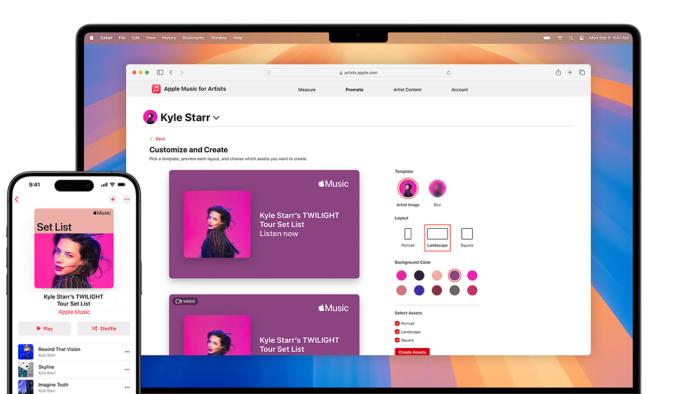Toggle the Portrait asset checkbox
Screen dimensions: 700x394
[397, 323]
